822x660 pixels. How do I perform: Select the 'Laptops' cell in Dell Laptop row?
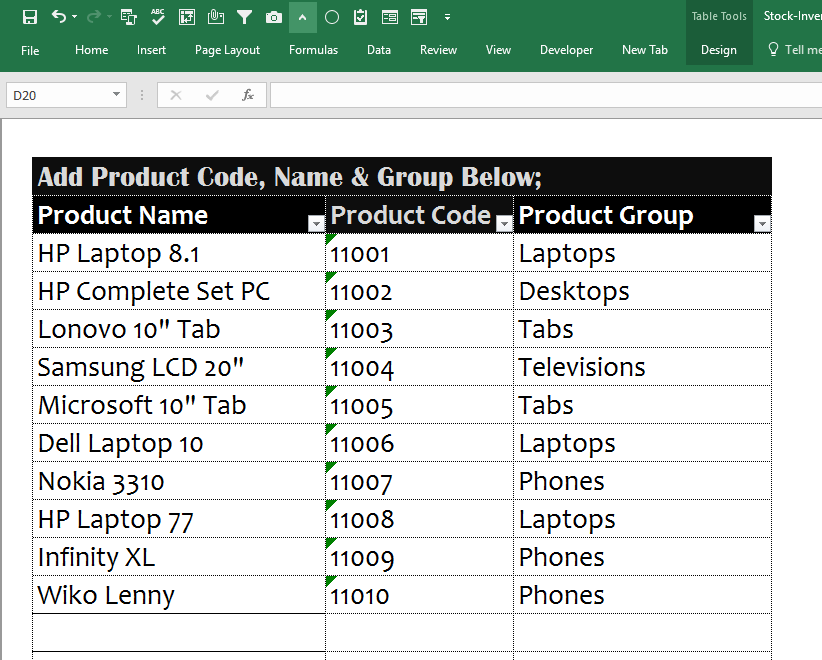click(x=643, y=443)
